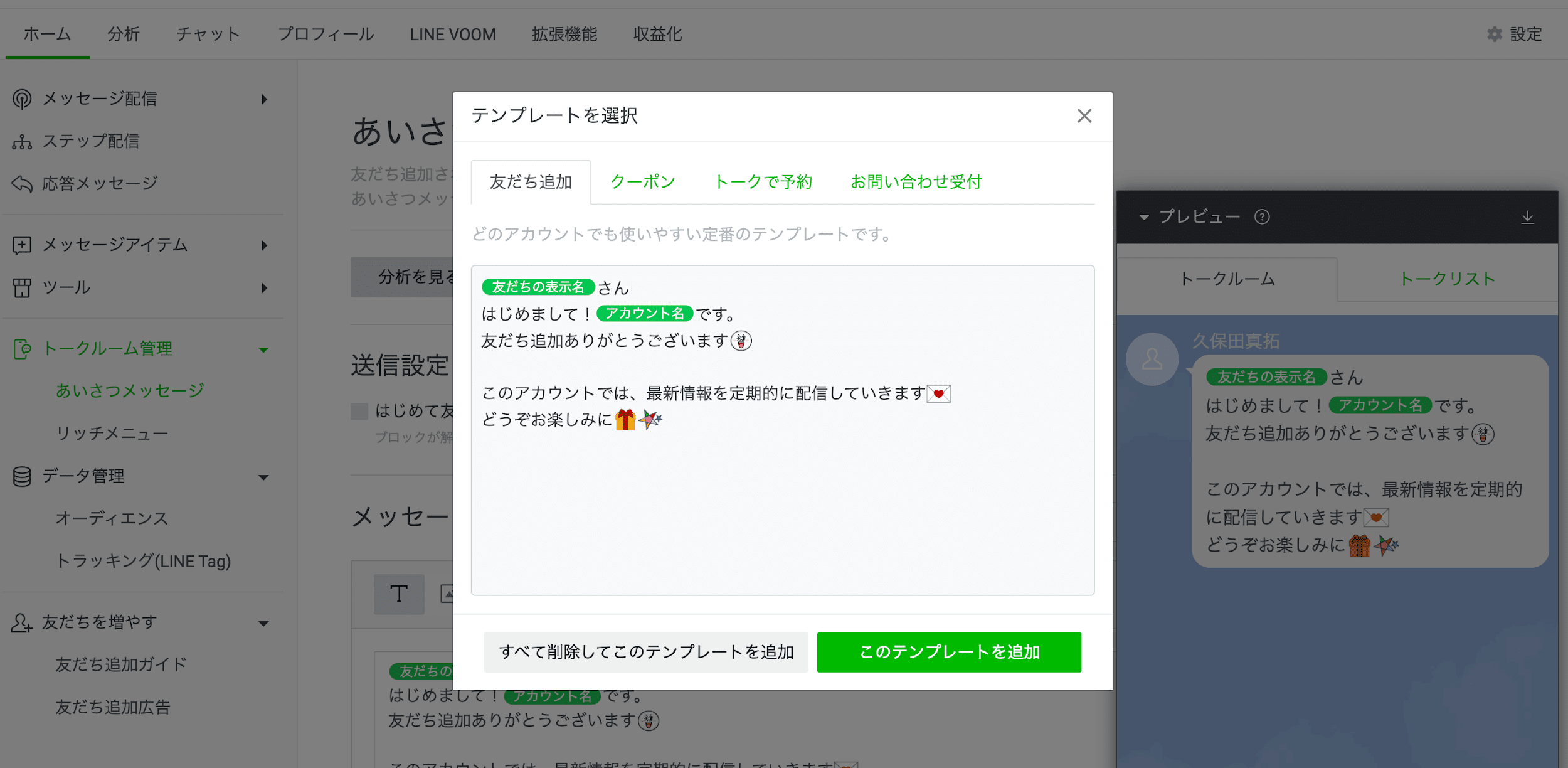Click the preview download icon
1568x768 pixels.
pos(1528,217)
